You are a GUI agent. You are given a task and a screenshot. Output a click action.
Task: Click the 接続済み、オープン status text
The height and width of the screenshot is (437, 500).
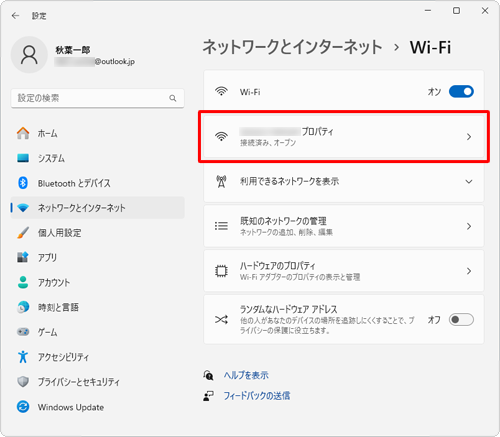click(x=268, y=143)
